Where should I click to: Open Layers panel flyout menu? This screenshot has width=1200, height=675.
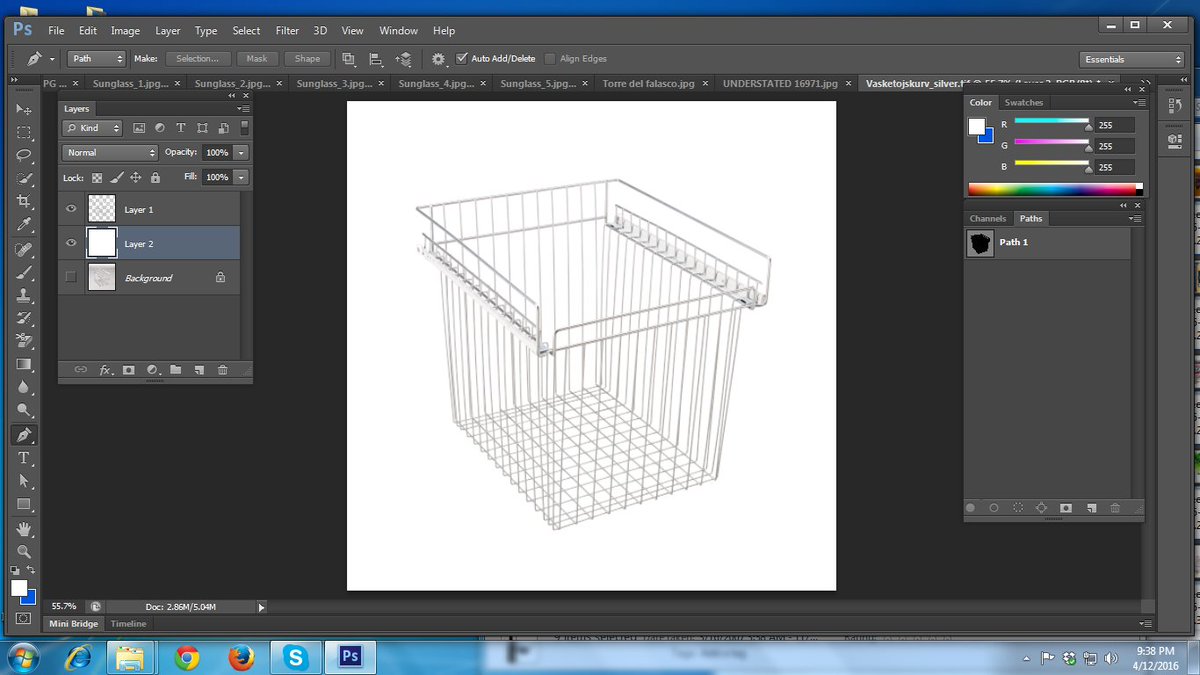click(x=244, y=108)
